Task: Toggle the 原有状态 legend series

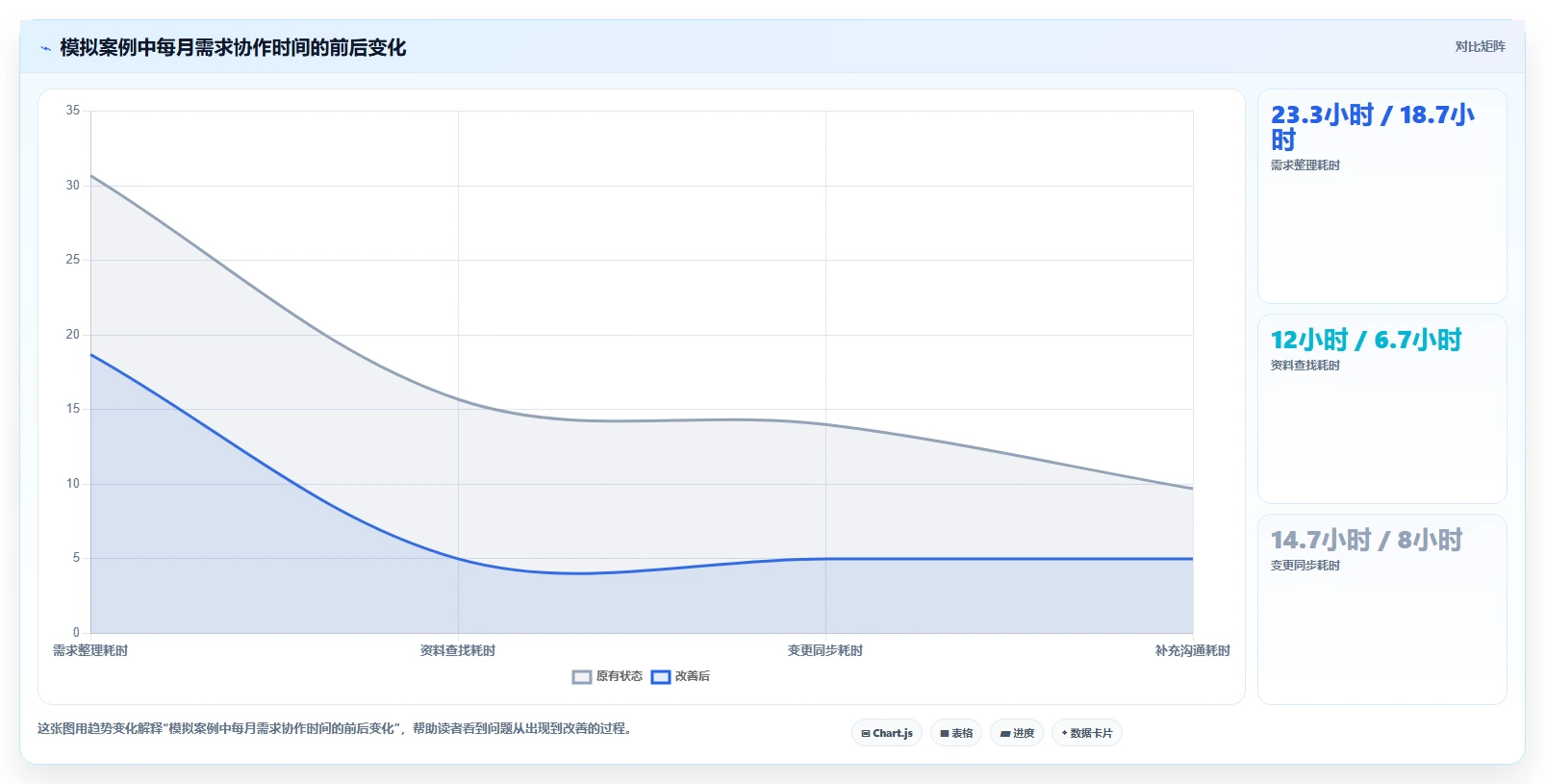Action: (x=607, y=676)
